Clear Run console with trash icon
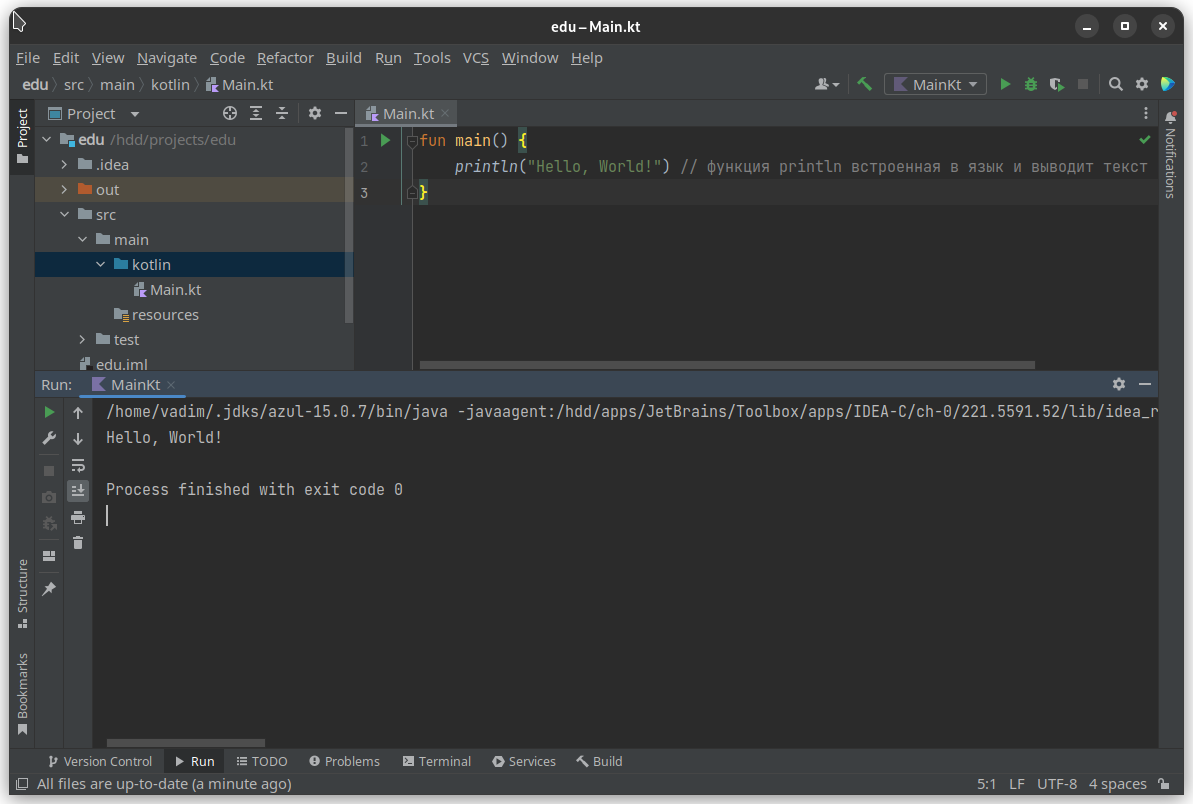 pos(78,543)
